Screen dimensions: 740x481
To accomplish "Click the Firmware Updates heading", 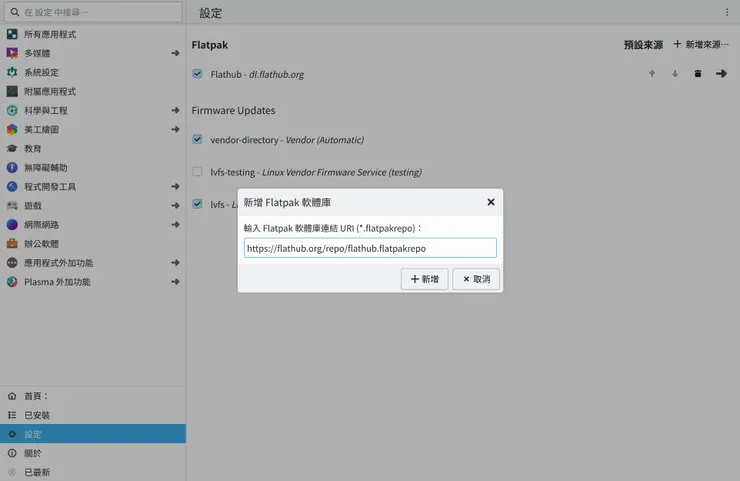I will [x=233, y=110].
